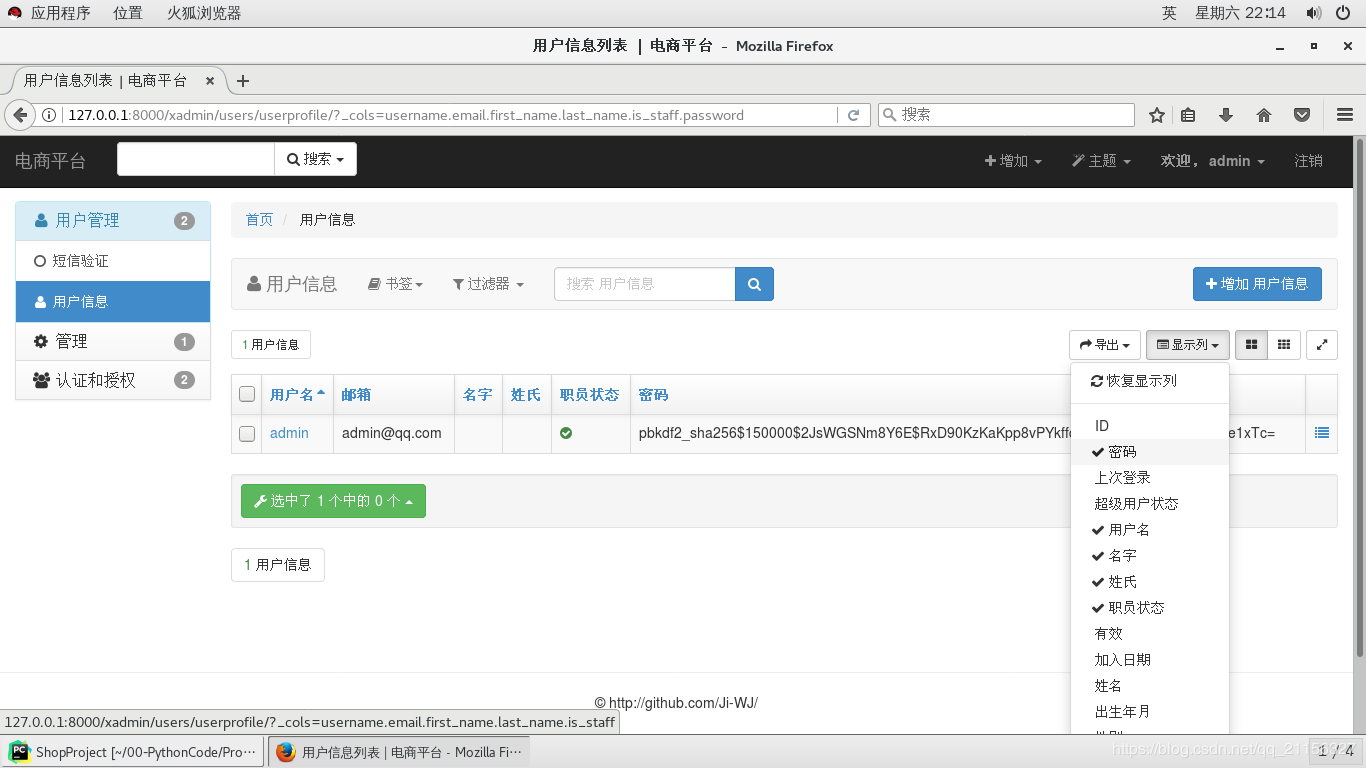This screenshot has height=768, width=1366.
Task: Go to Firefox home page icon
Action: [x=1264, y=115]
